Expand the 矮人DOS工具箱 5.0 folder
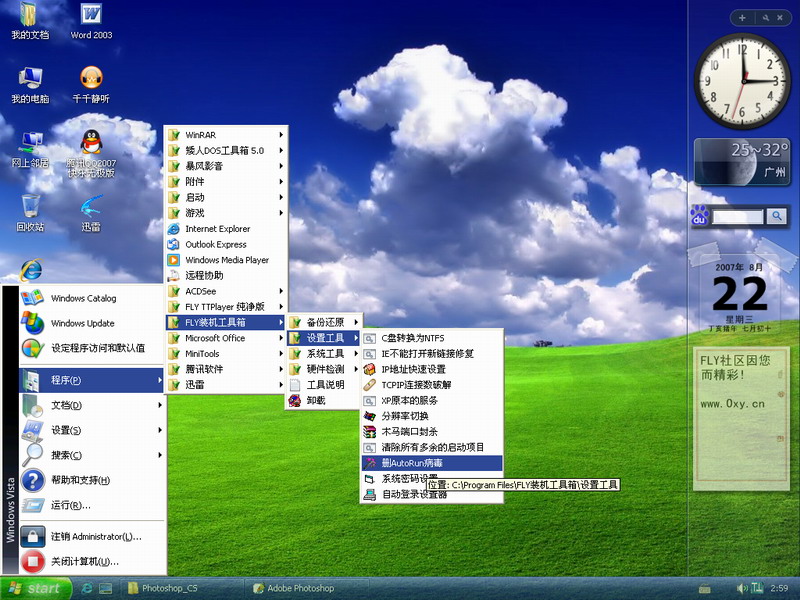Screen dimensions: 800x600 click(x=226, y=151)
